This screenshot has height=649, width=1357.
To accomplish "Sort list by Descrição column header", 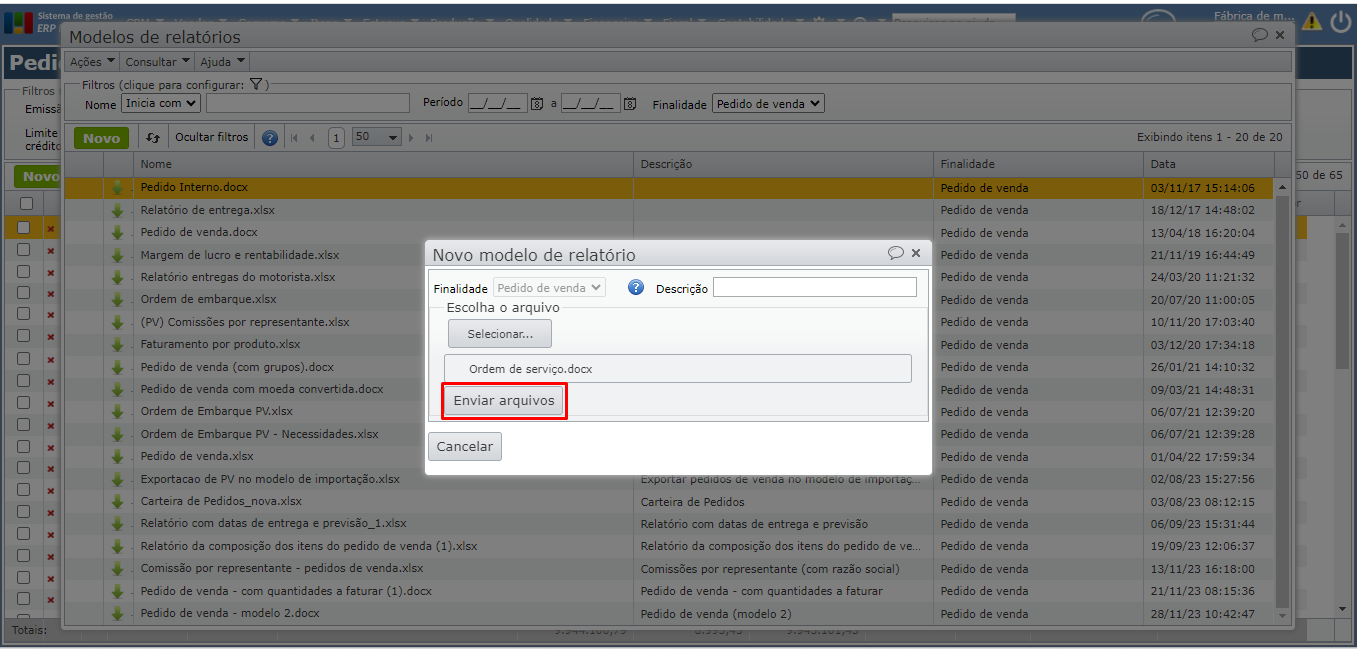I will pos(783,164).
